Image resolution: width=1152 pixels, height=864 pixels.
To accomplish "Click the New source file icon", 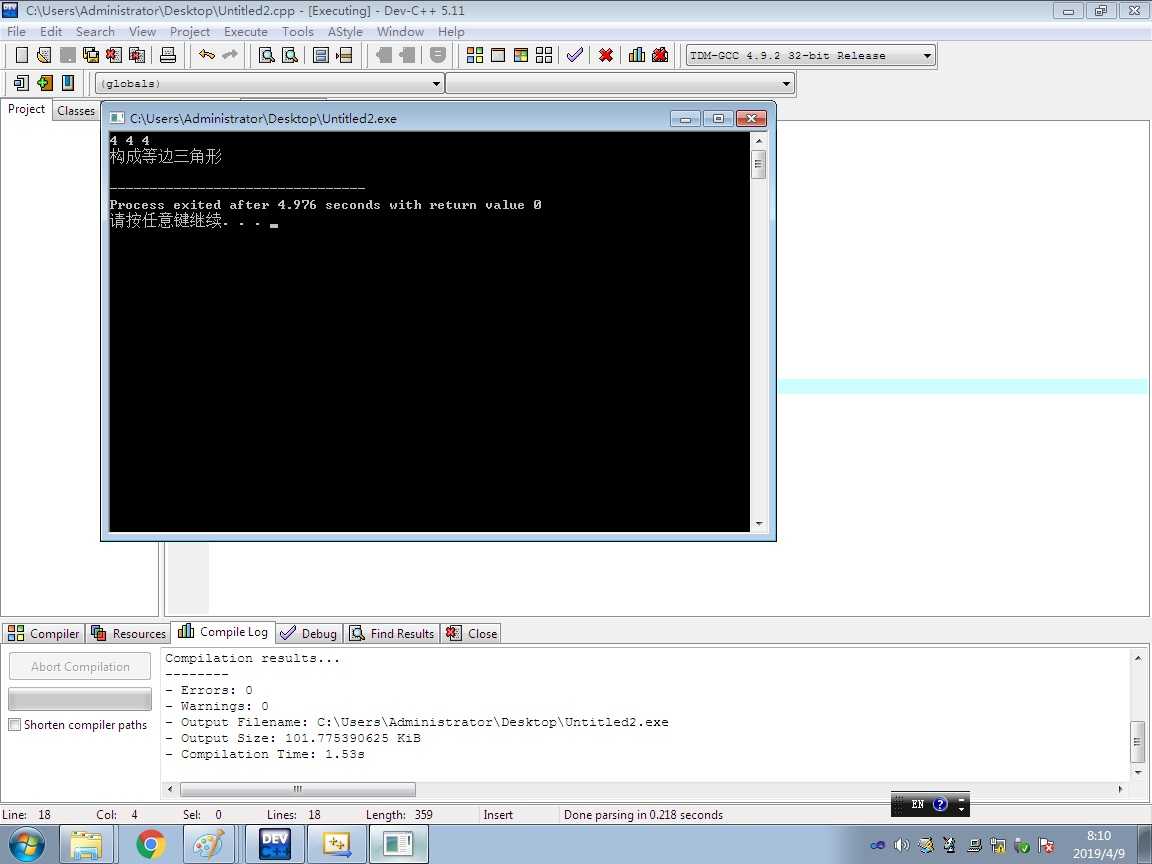I will coord(22,55).
